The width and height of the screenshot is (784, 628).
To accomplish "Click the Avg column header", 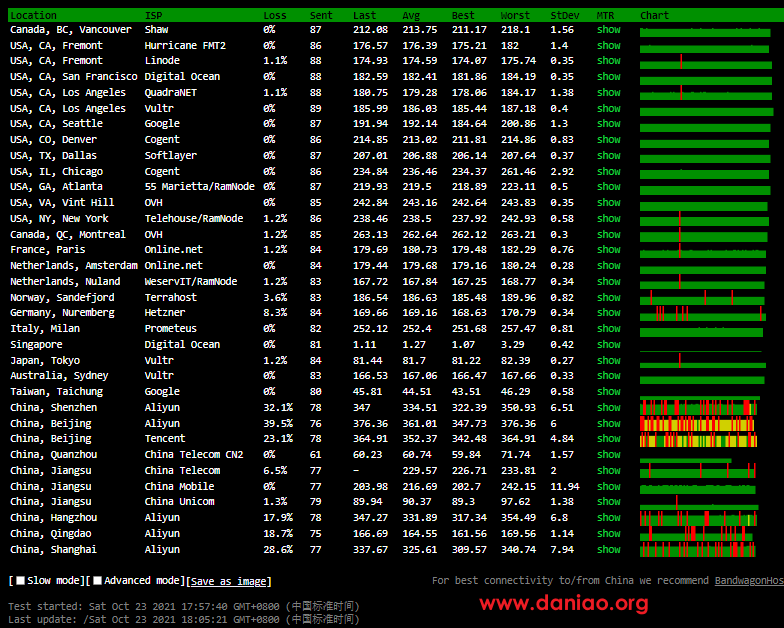I will point(411,15).
